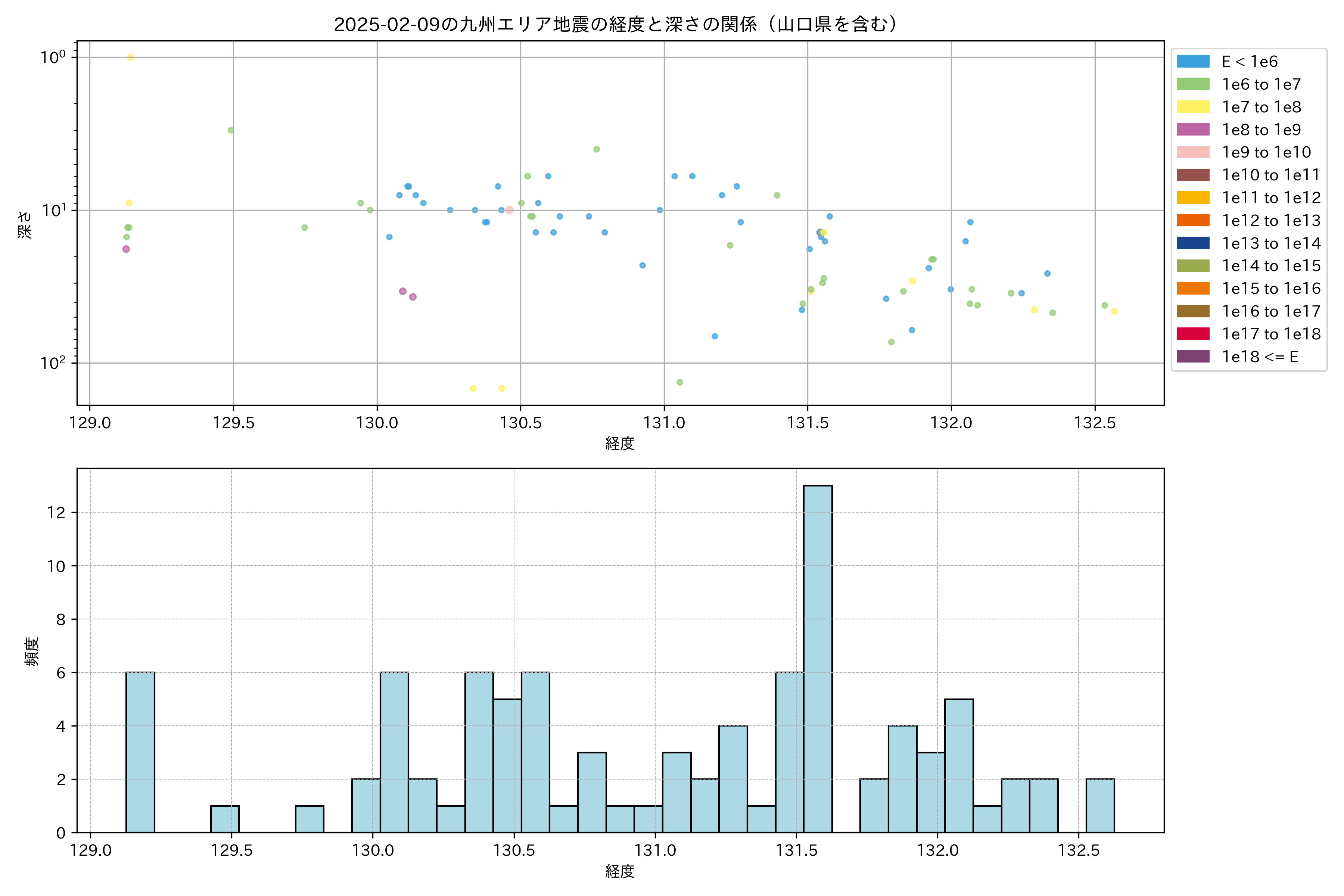Click the red '1e17 to 1e18' legend swatch
This screenshot has height=896, width=1344.
[1193, 334]
